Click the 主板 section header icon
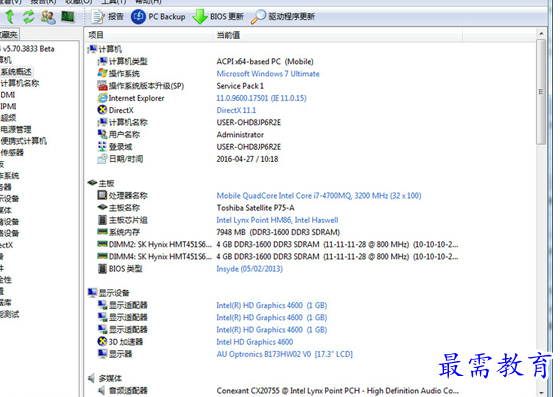Image resolution: width=560 pixels, height=397 pixels. point(92,183)
